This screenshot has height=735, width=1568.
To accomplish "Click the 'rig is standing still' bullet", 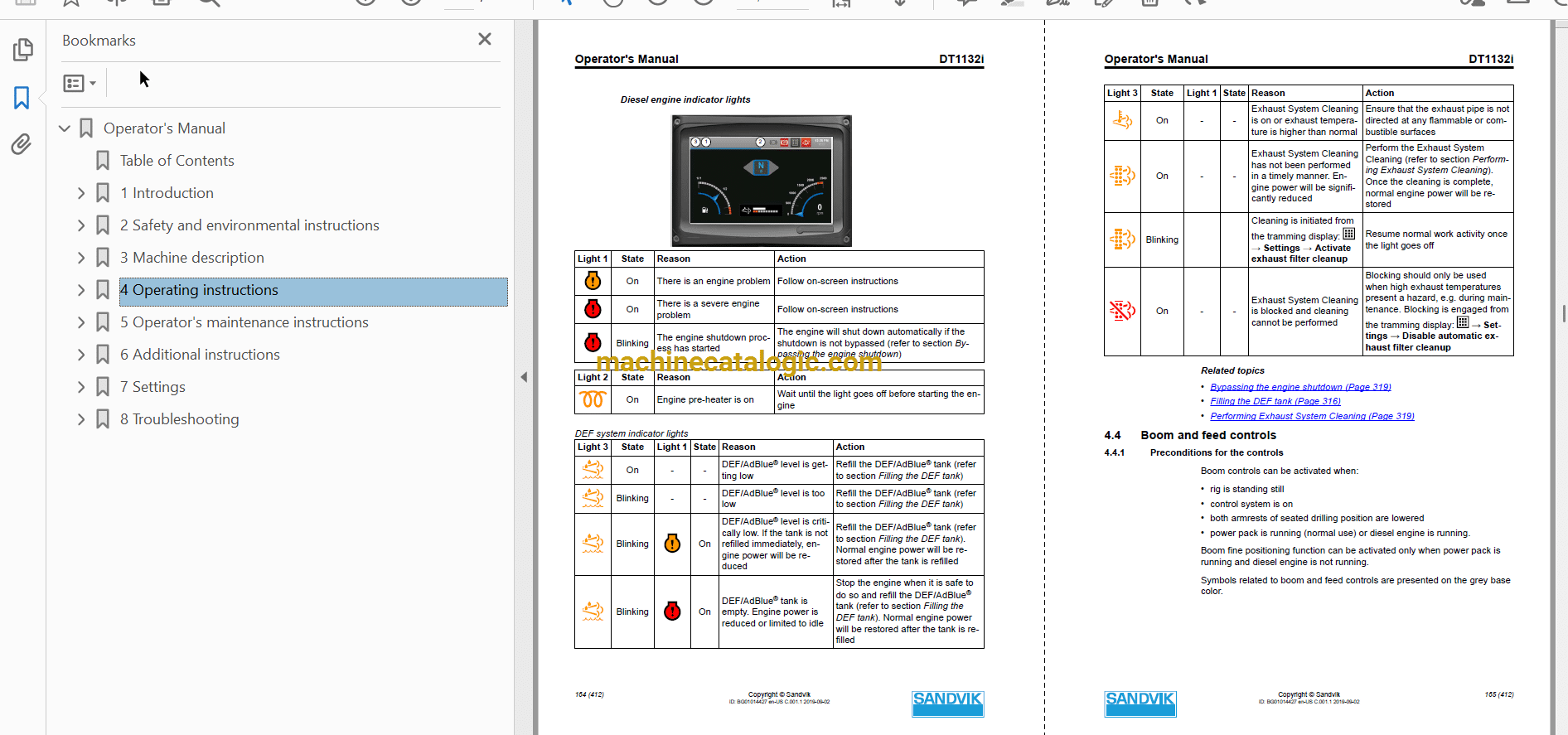I will 1246,489.
